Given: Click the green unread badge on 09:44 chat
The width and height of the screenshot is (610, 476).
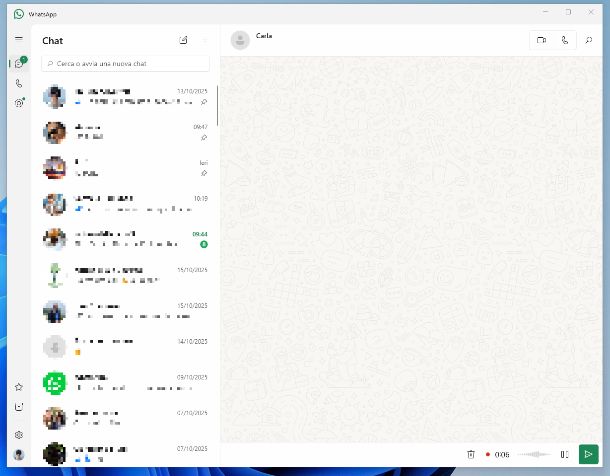Looking at the screenshot, I should 203,244.
